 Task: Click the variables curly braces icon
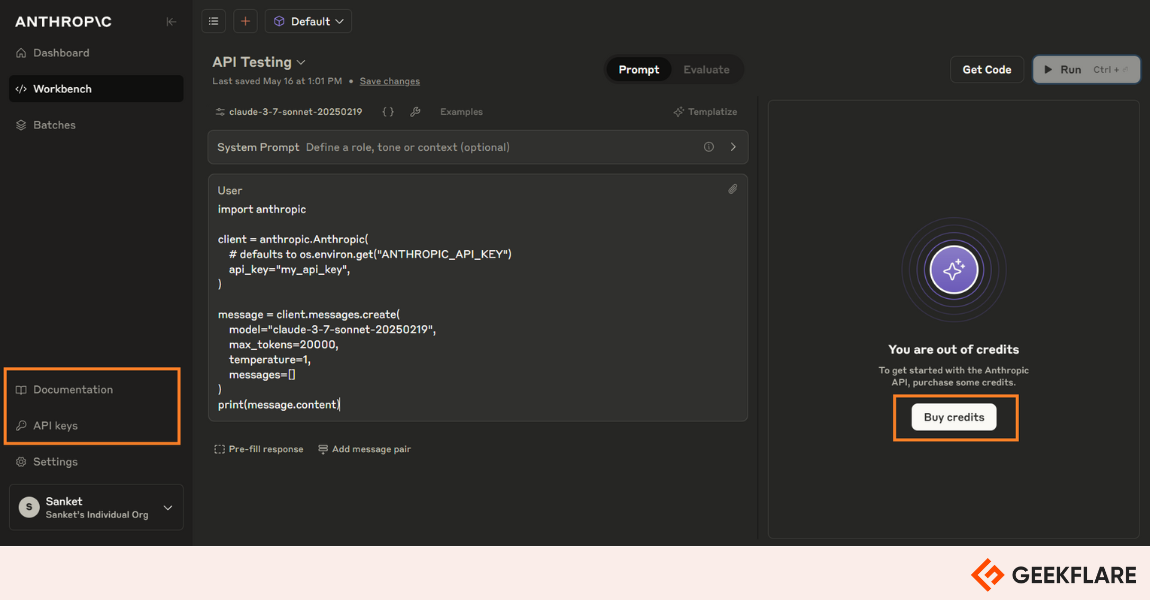[388, 111]
